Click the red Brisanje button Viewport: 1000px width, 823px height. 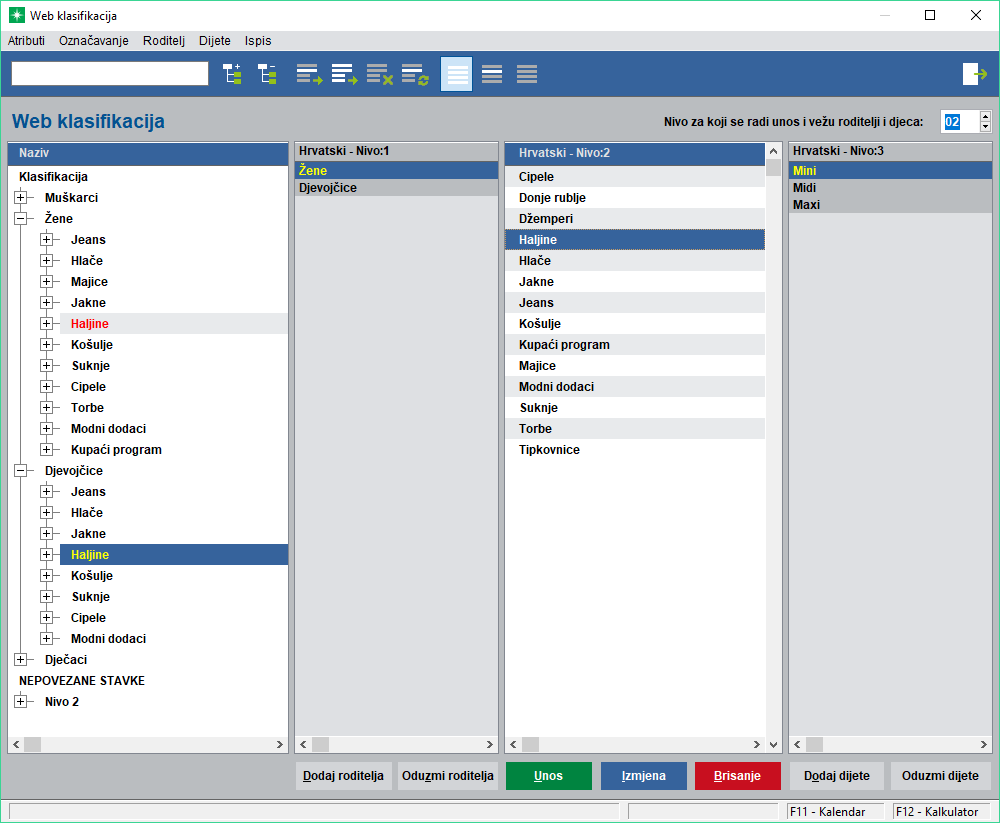[x=737, y=776]
